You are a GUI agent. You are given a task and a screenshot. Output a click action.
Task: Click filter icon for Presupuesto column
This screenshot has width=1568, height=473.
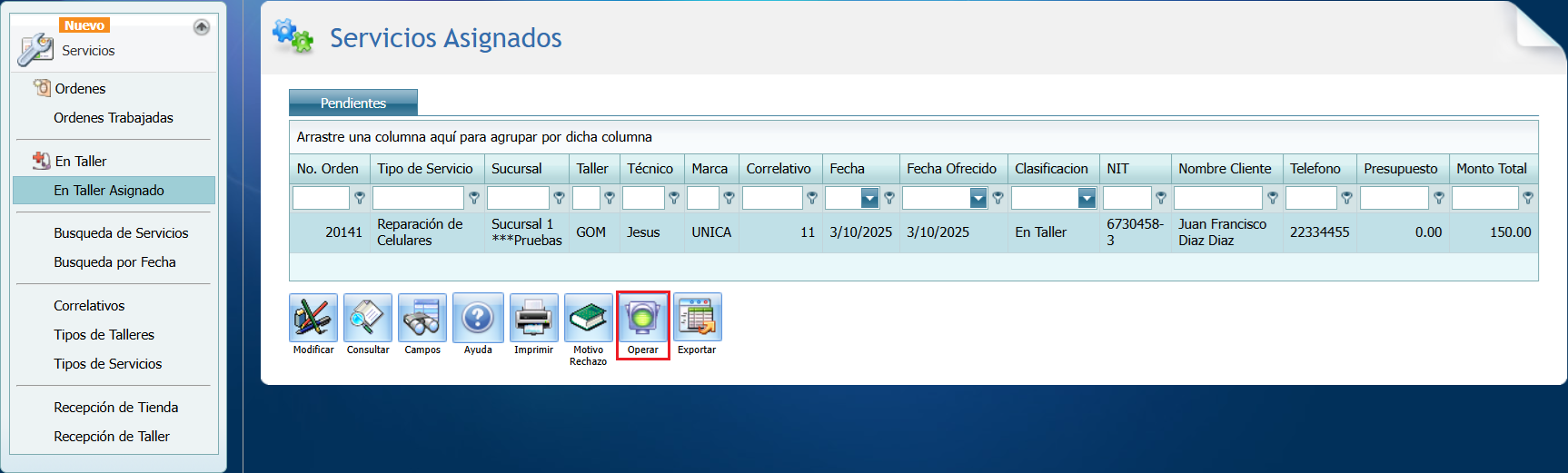point(1439,198)
